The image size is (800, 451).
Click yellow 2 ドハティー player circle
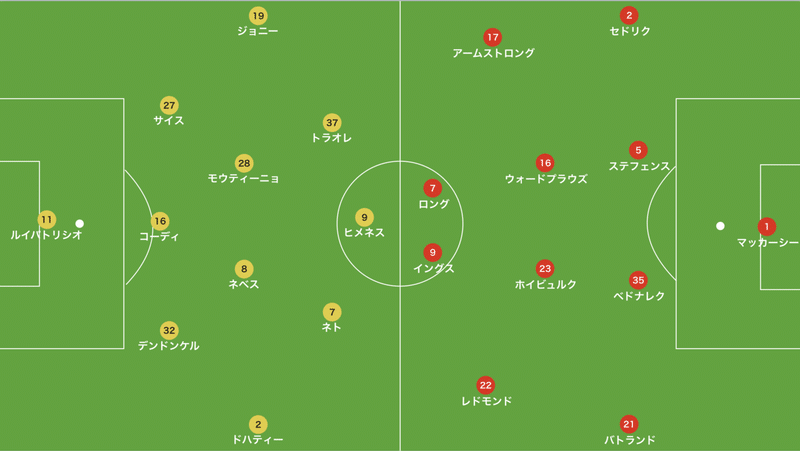click(x=258, y=424)
